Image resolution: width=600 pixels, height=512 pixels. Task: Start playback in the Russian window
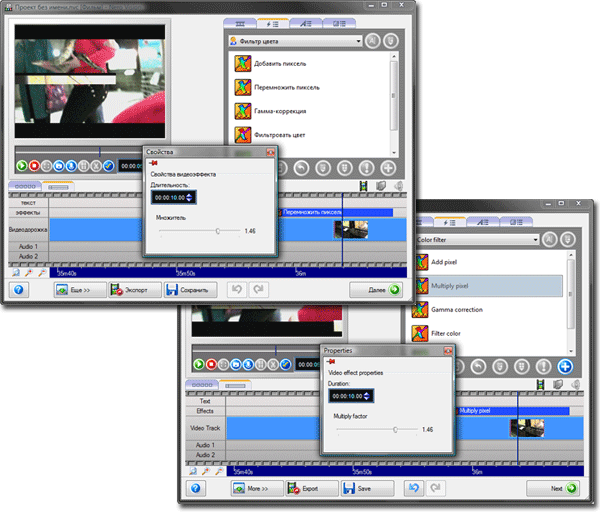[22, 166]
